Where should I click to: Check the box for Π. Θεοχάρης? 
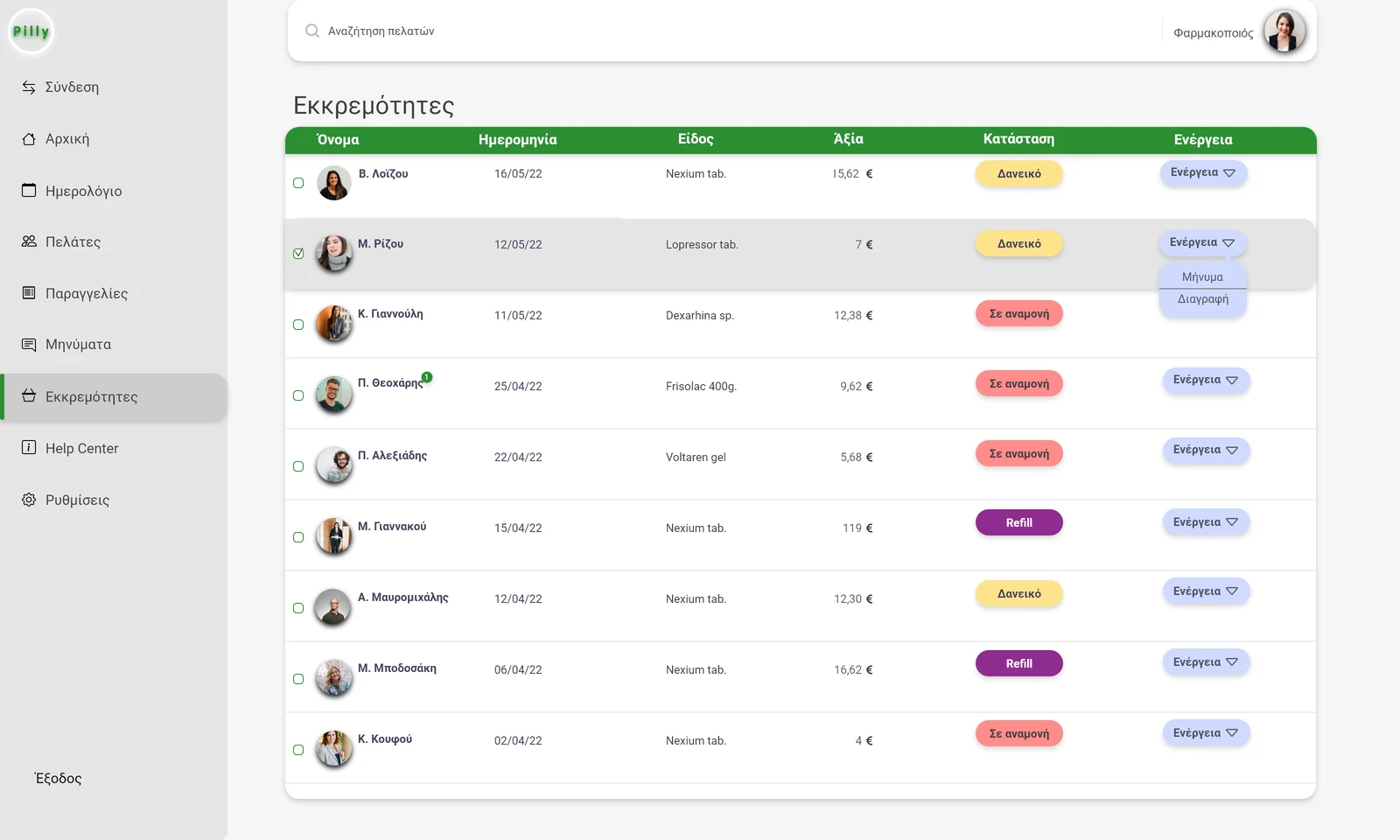pos(298,395)
